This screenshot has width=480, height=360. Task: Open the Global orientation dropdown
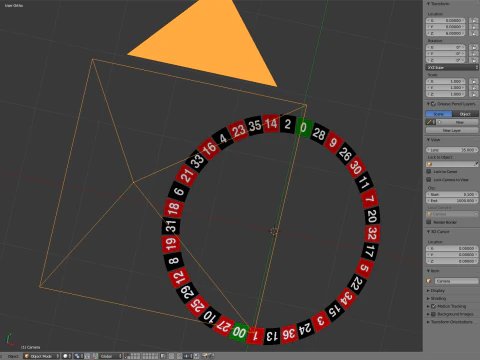pos(110,356)
